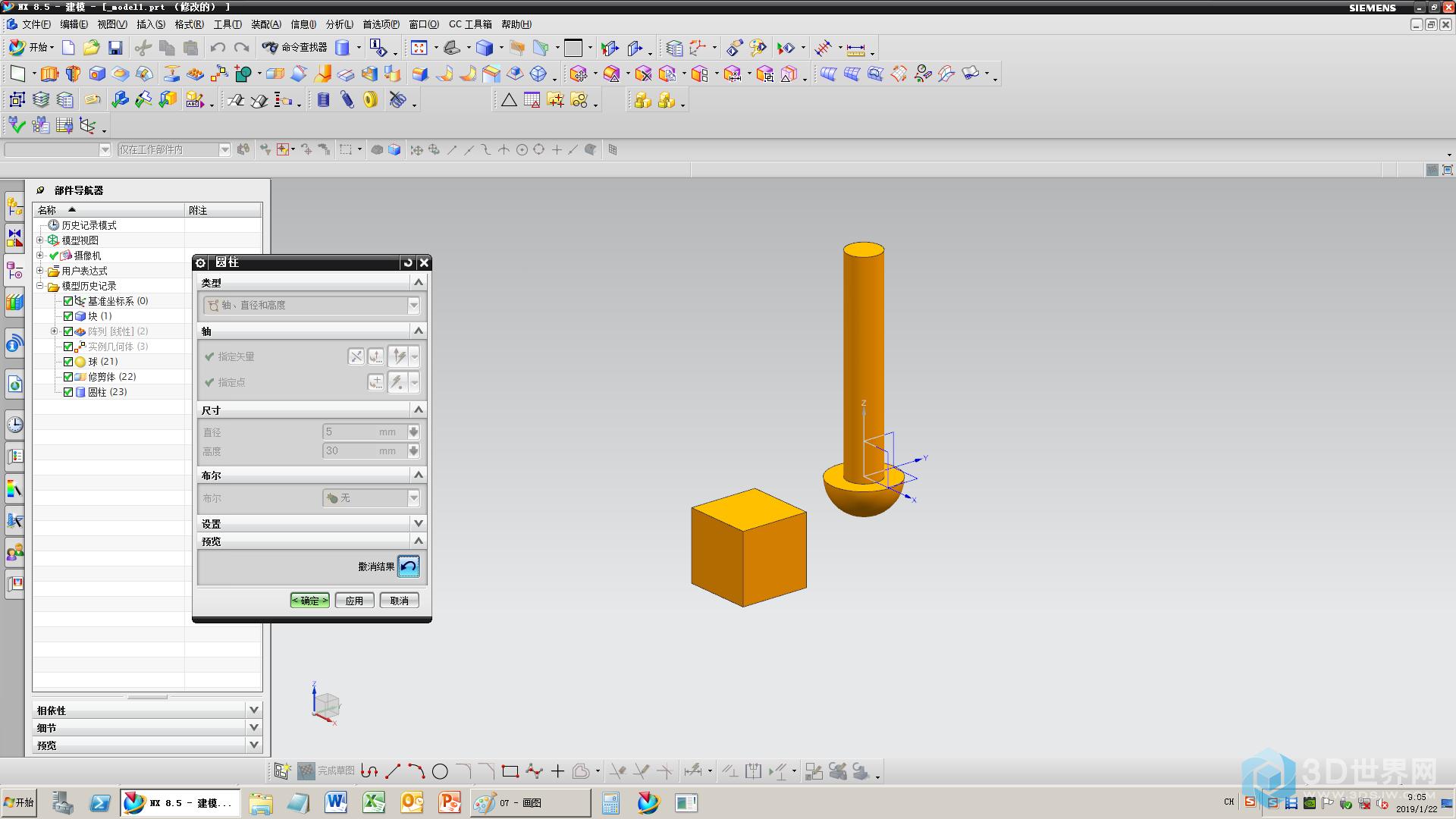Click the 确定 button
Screen dimensions: 1456x819
coord(310,601)
